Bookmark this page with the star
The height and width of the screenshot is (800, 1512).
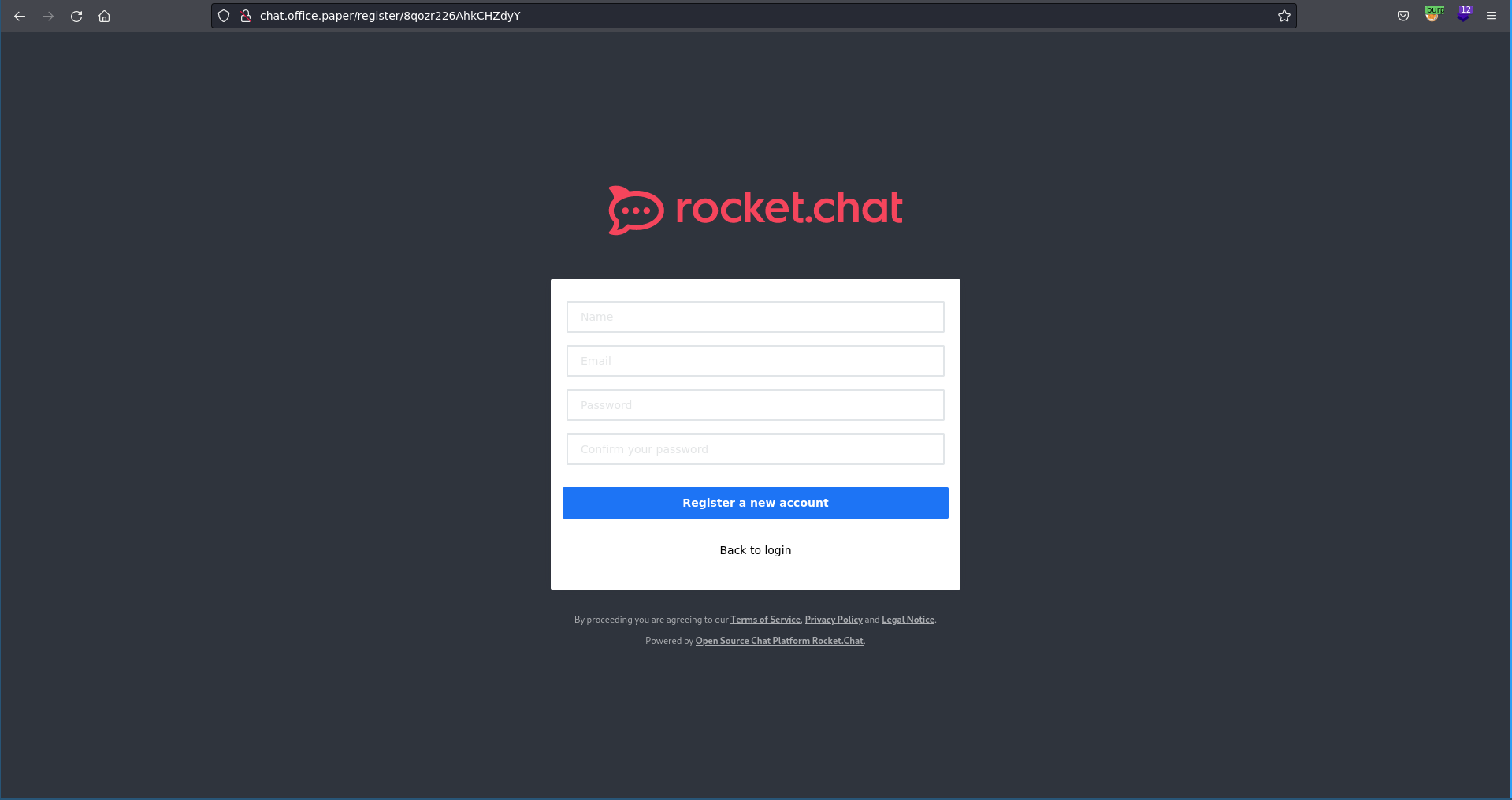tap(1284, 16)
